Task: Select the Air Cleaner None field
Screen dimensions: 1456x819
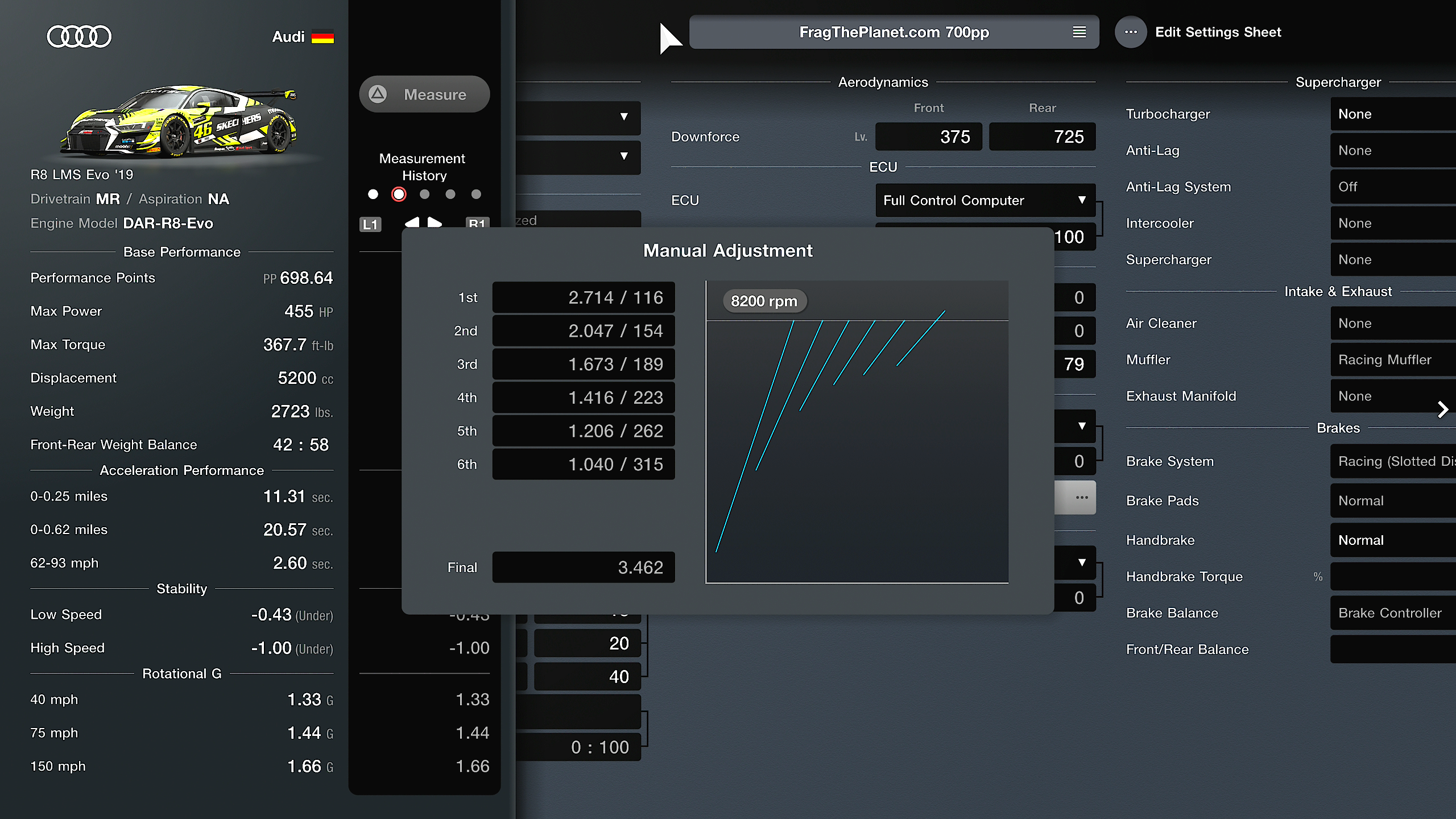Action: 1393,323
